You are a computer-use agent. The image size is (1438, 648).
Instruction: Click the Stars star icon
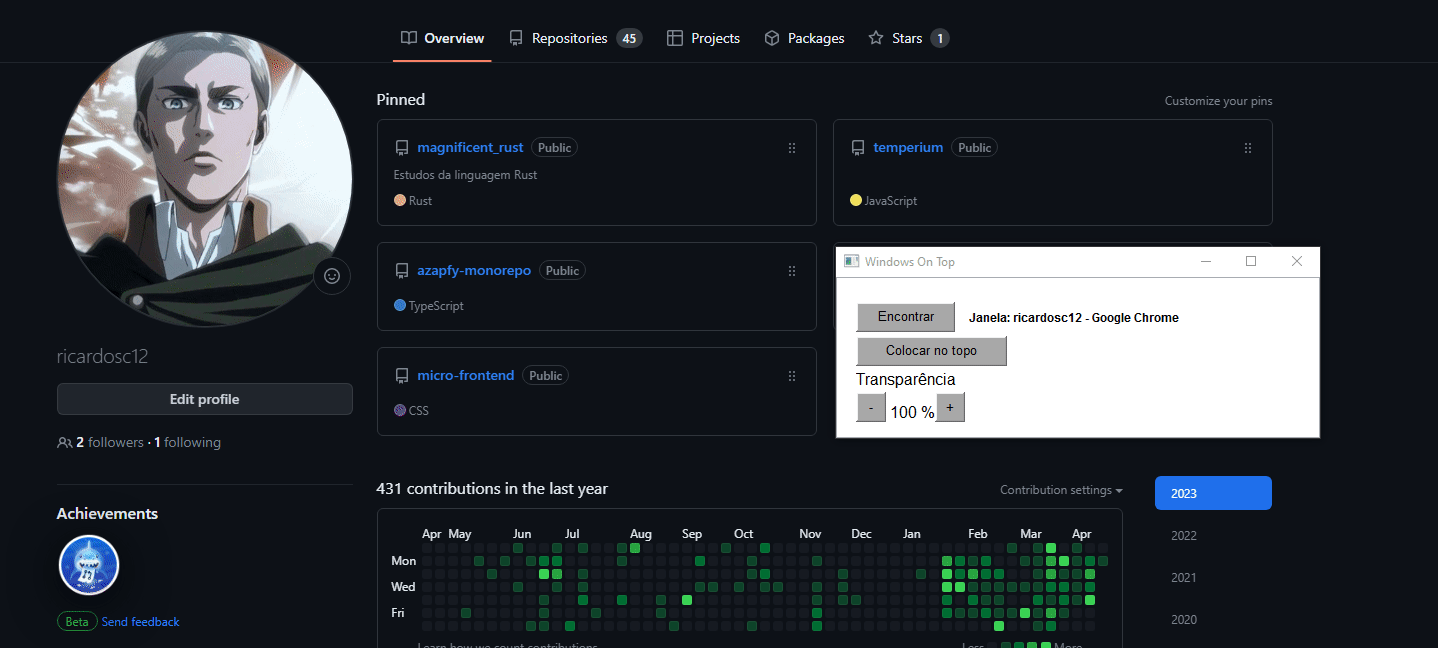tap(876, 38)
